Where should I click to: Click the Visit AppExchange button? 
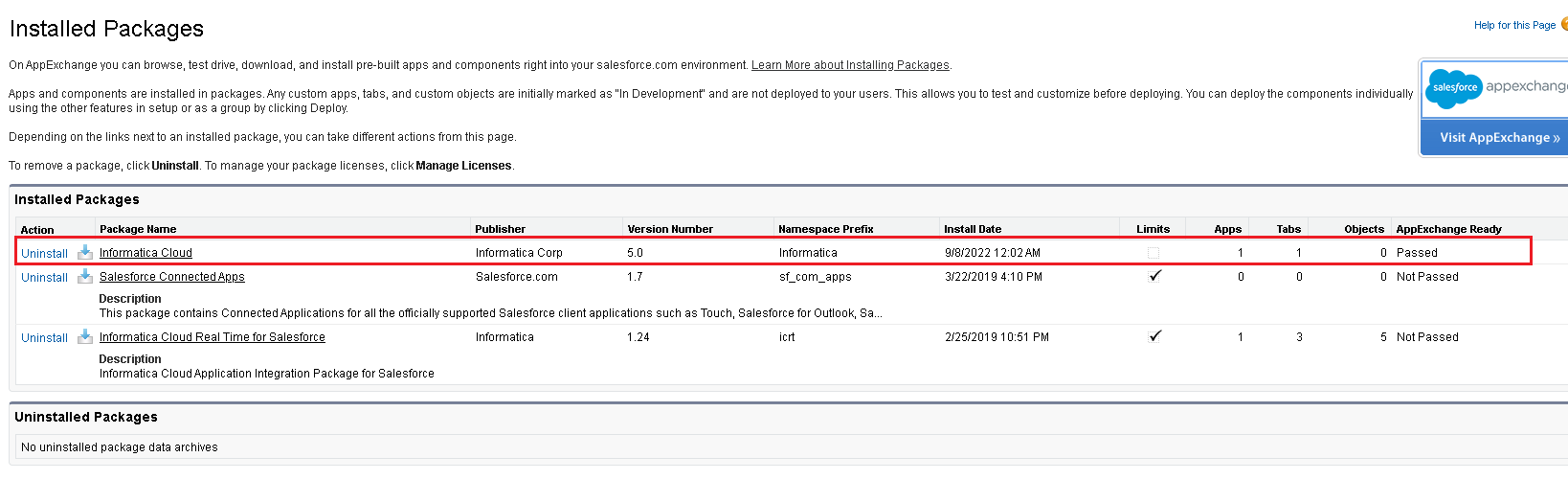click(1494, 137)
